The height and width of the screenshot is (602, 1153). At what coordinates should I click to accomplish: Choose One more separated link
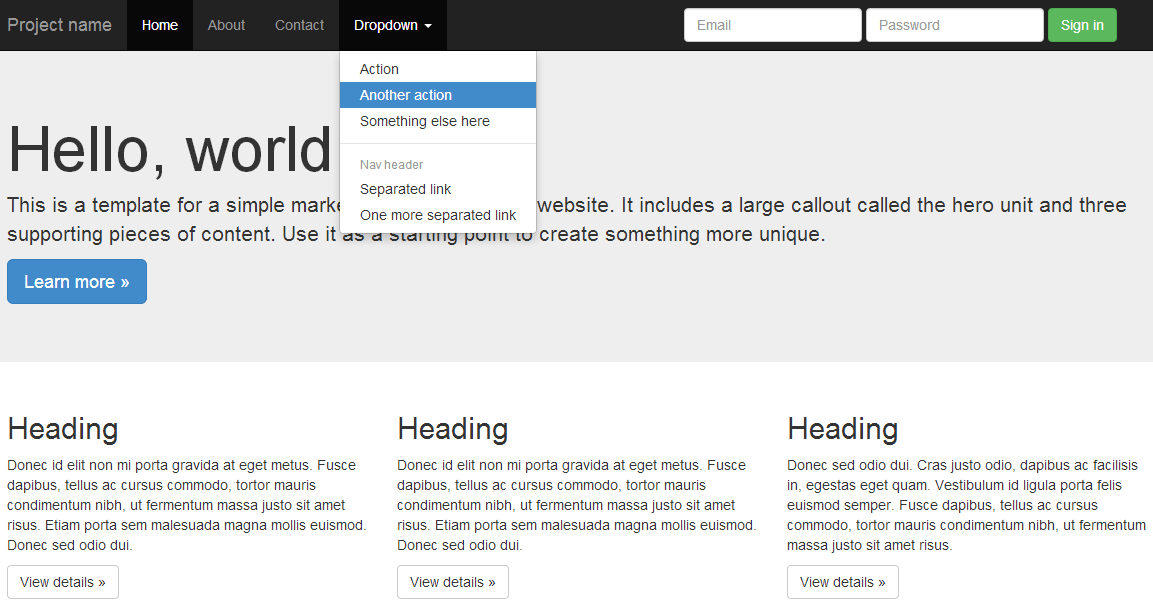pos(438,215)
